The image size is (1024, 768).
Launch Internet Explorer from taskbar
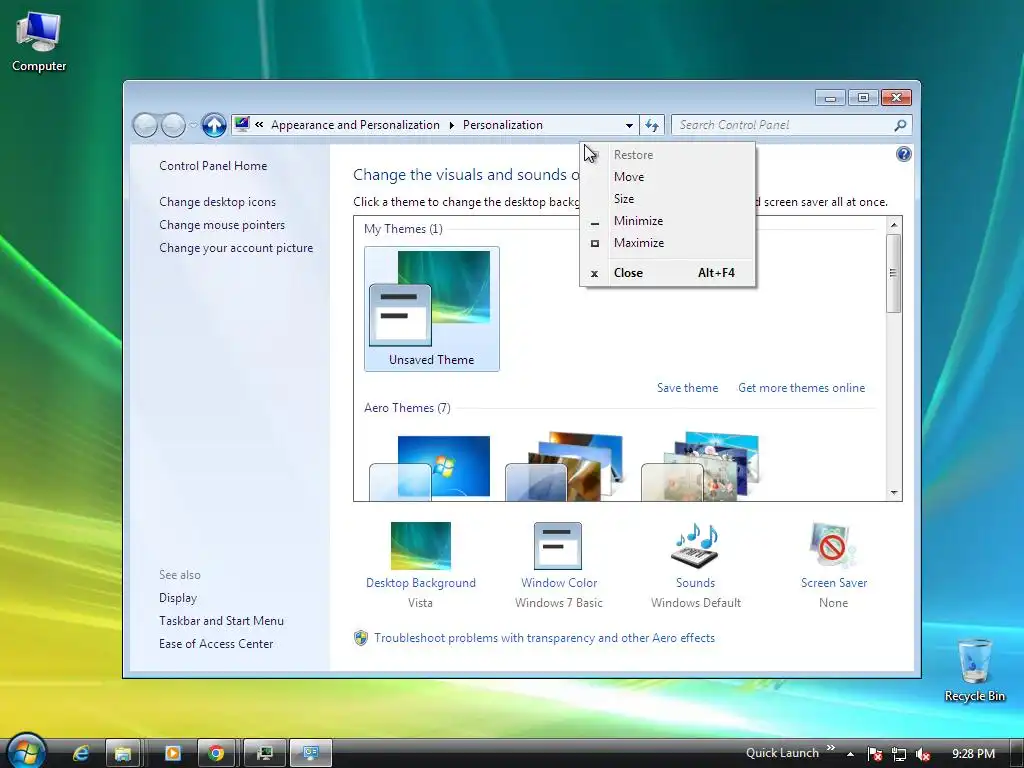[x=80, y=754]
